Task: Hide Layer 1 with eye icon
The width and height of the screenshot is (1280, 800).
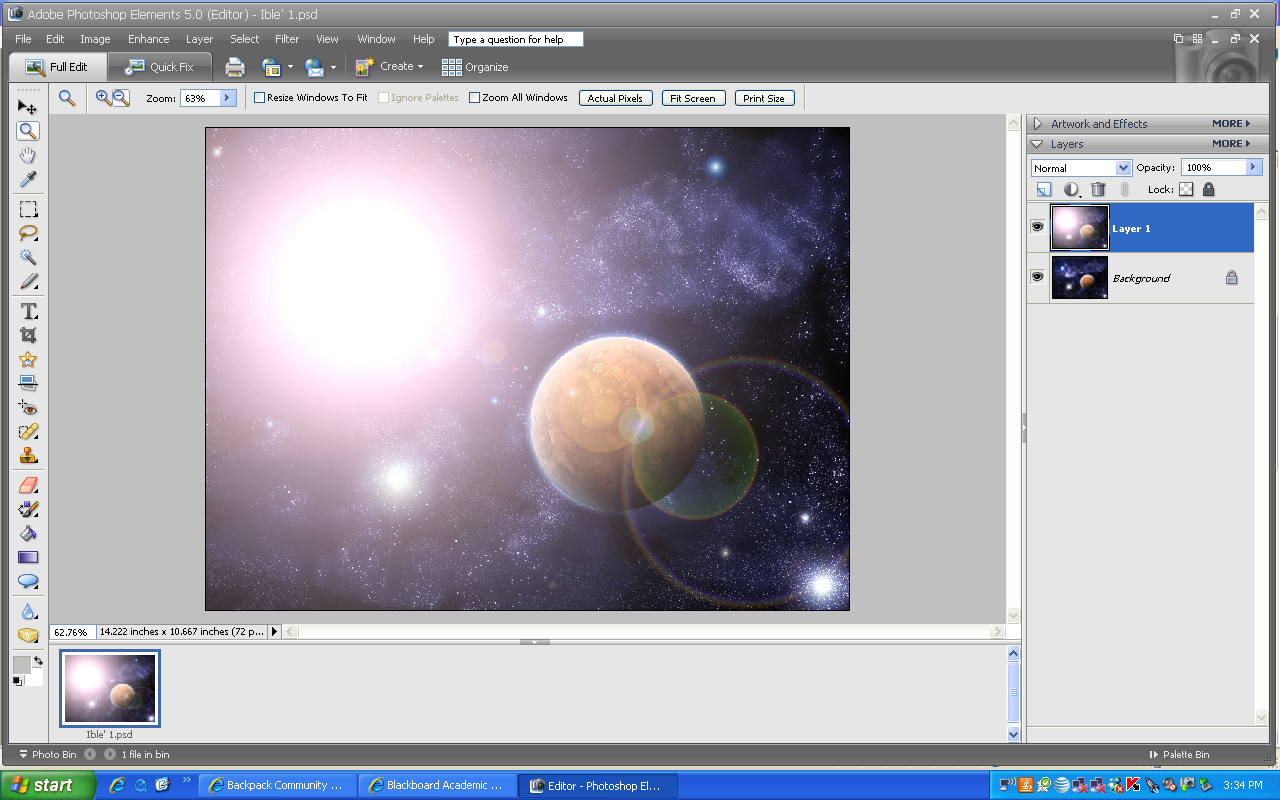Action: pos(1038,227)
